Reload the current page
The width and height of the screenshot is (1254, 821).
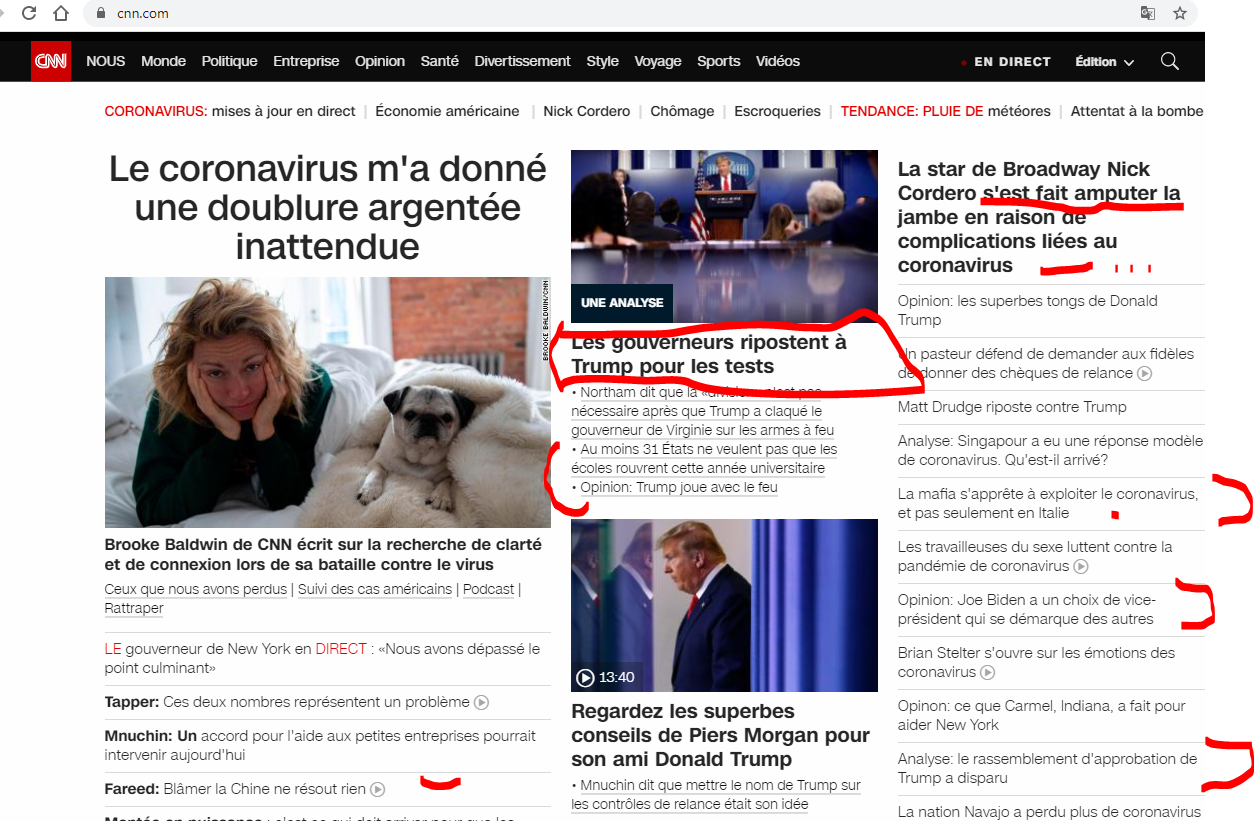28,14
